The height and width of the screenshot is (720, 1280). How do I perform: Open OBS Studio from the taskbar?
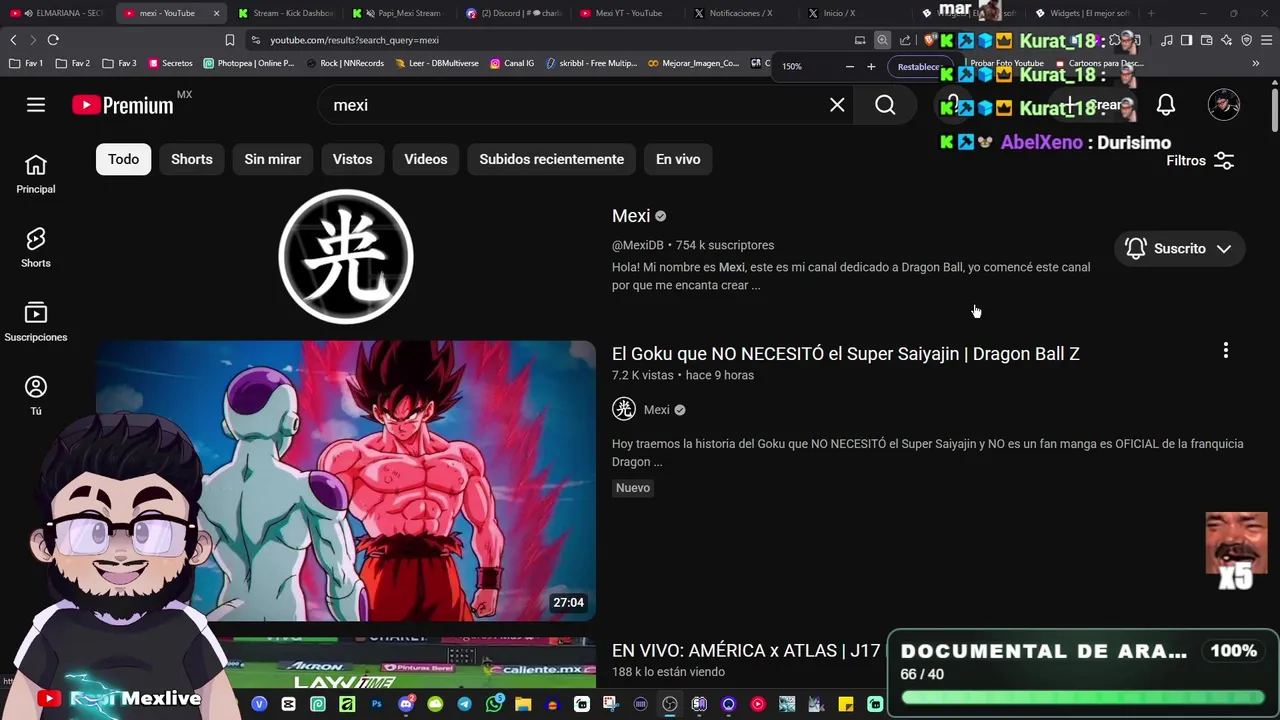tap(670, 704)
